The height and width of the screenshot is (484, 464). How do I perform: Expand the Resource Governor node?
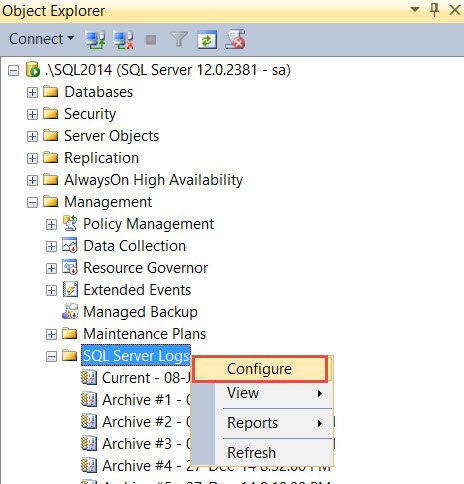tap(51, 268)
